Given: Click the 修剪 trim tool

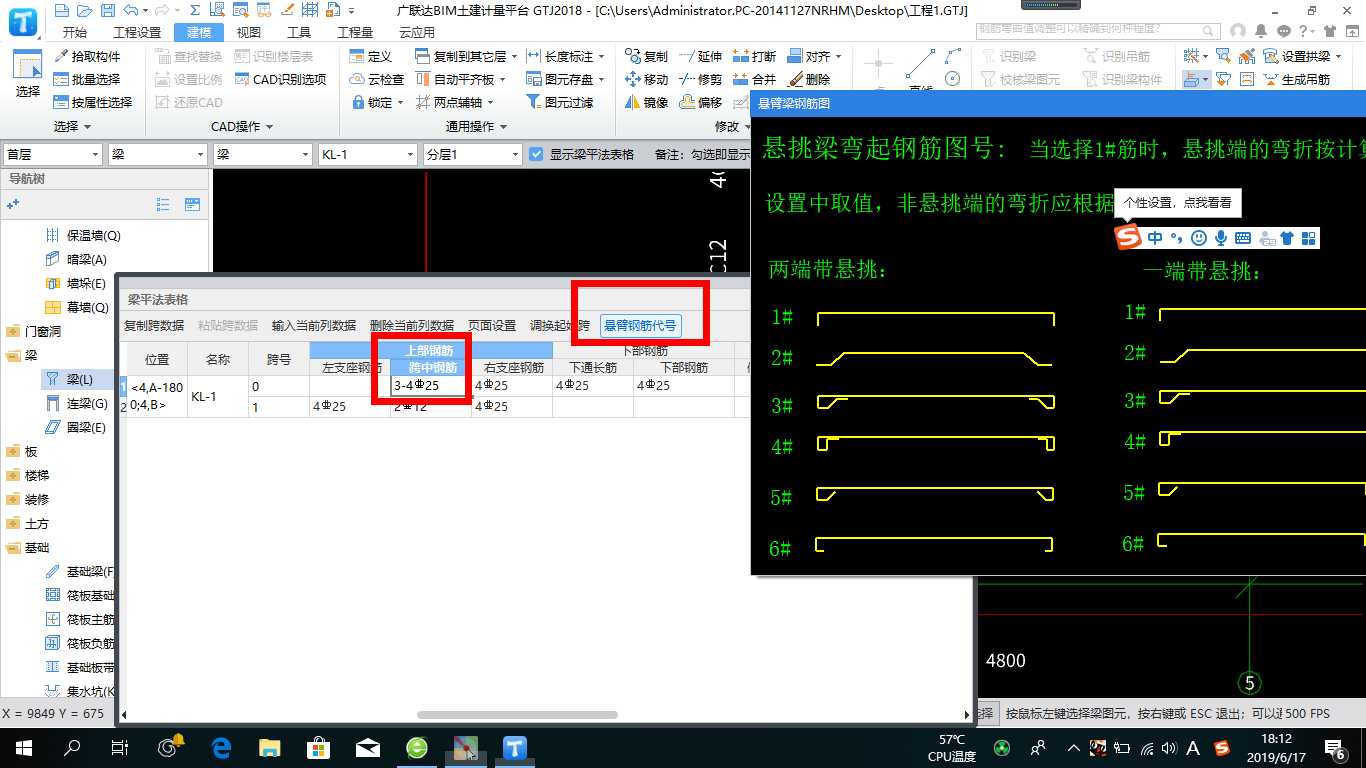Looking at the screenshot, I should pos(700,79).
